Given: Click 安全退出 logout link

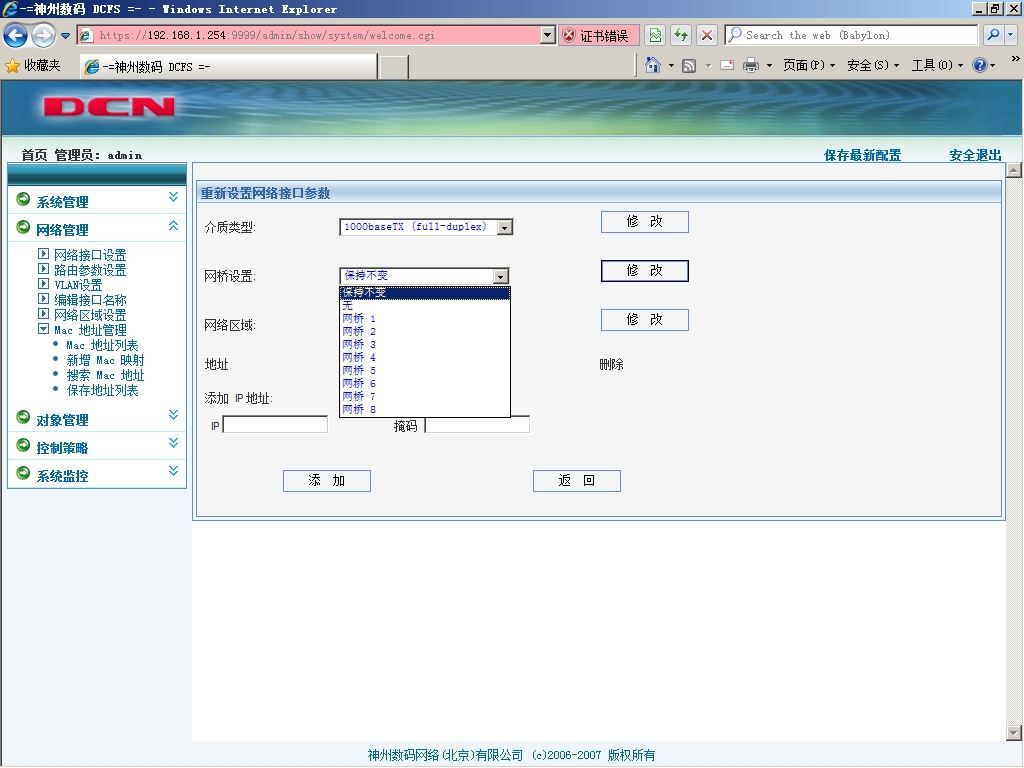Looking at the screenshot, I should pyautogui.click(x=975, y=155).
